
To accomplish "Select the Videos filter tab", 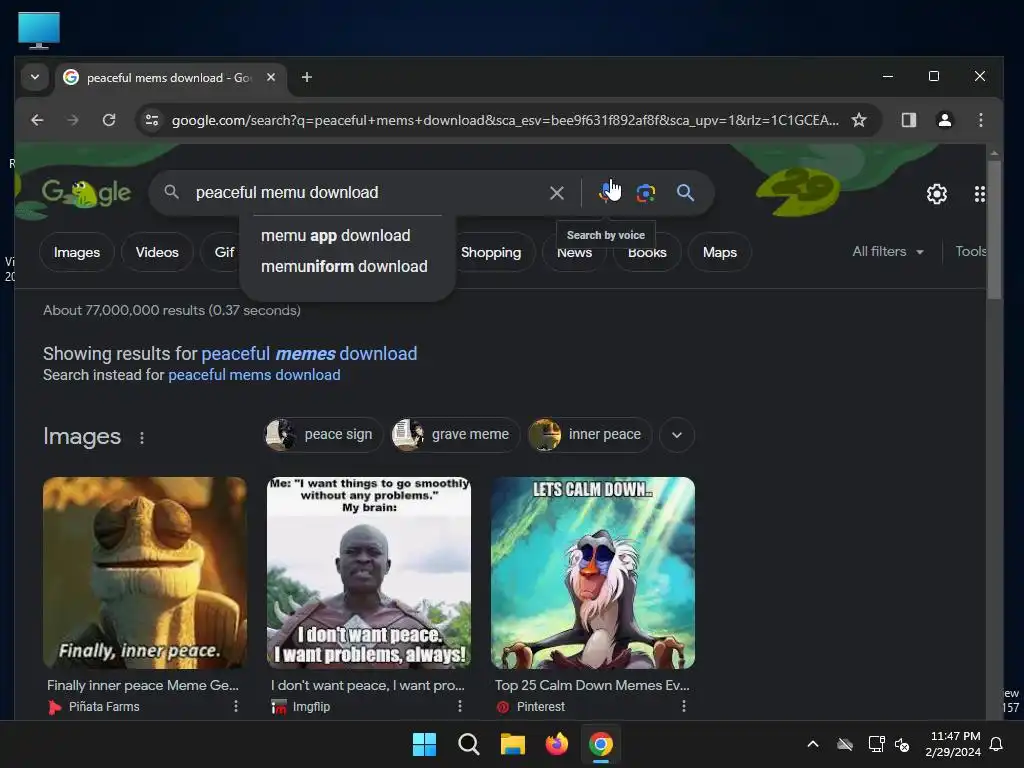I will tap(157, 252).
